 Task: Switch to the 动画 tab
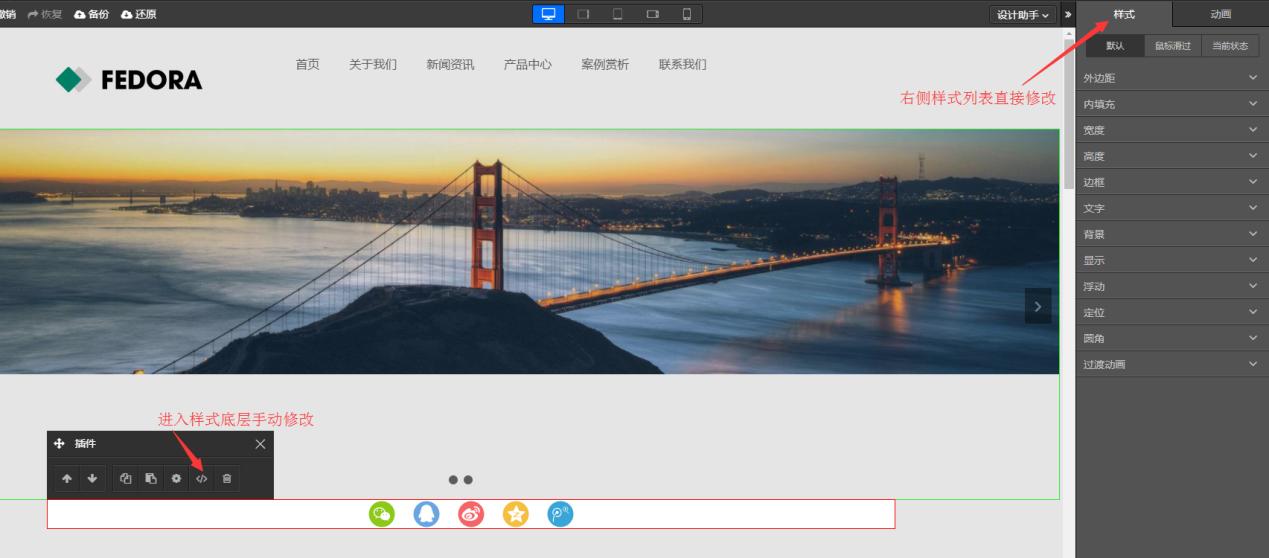tap(1220, 14)
